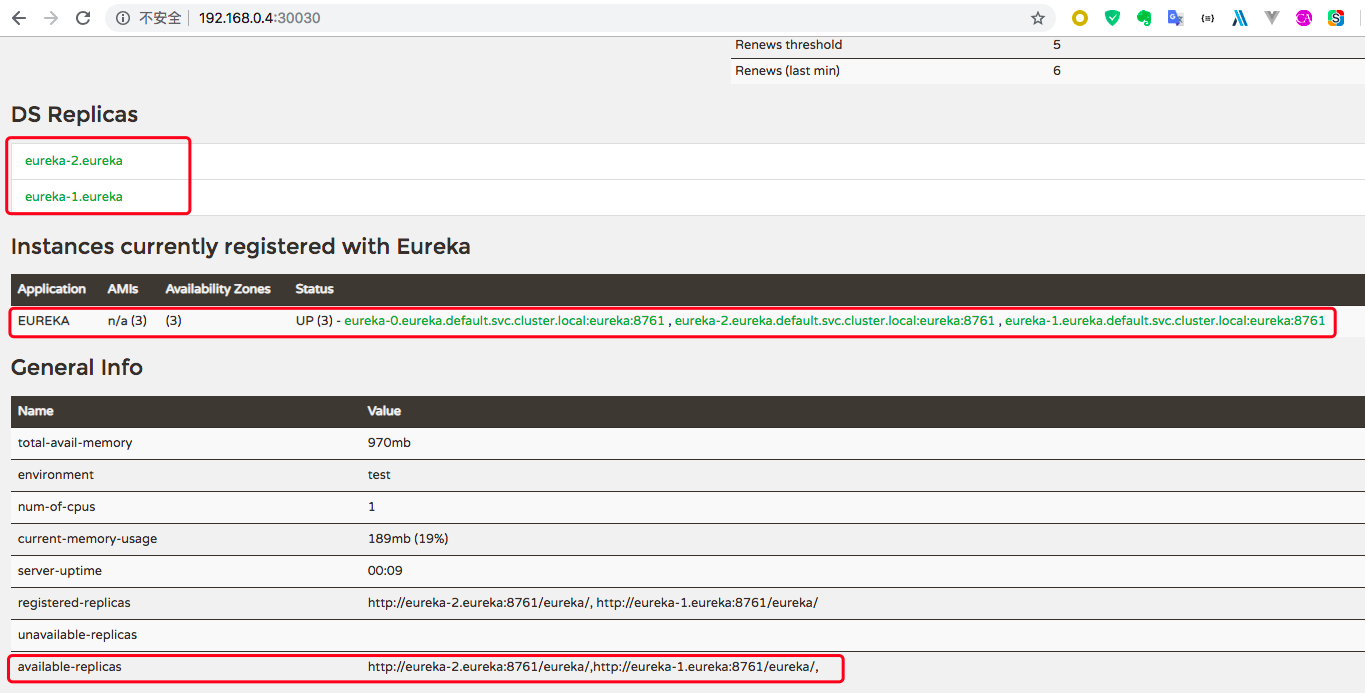
Task: Click the Availability Zones column header
Action: coord(218,289)
